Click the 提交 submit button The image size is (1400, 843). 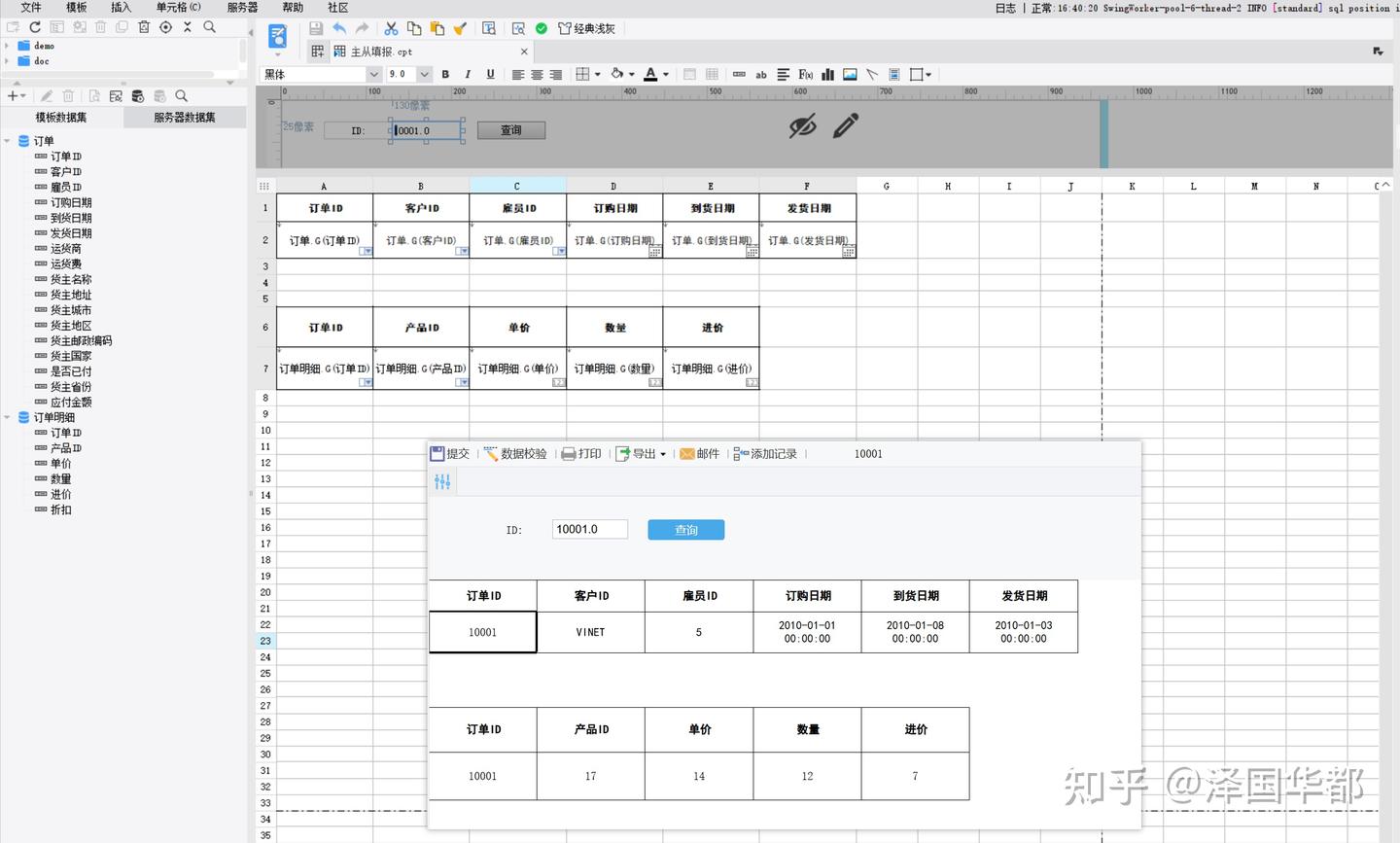point(450,454)
